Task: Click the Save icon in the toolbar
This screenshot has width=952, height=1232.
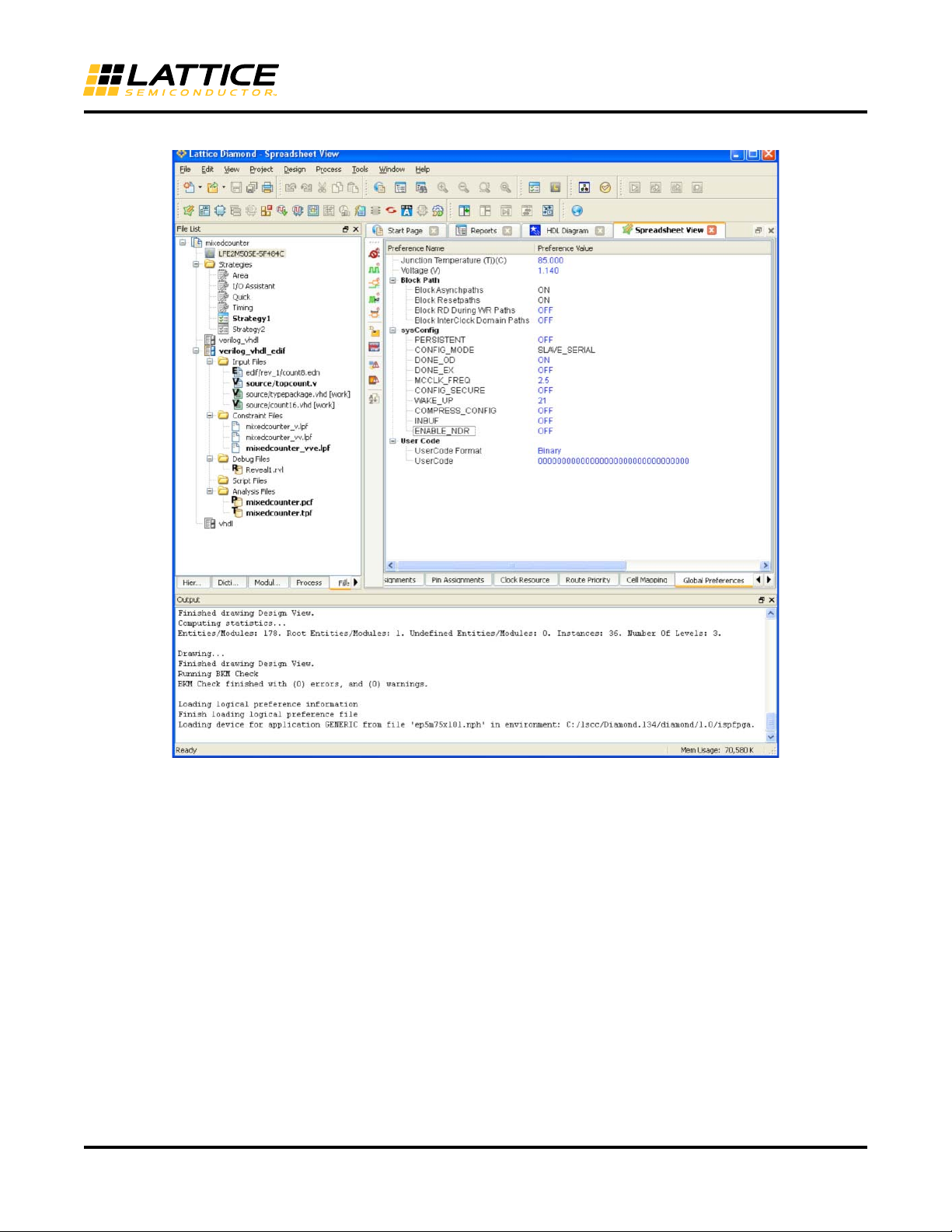Action: tap(236, 187)
